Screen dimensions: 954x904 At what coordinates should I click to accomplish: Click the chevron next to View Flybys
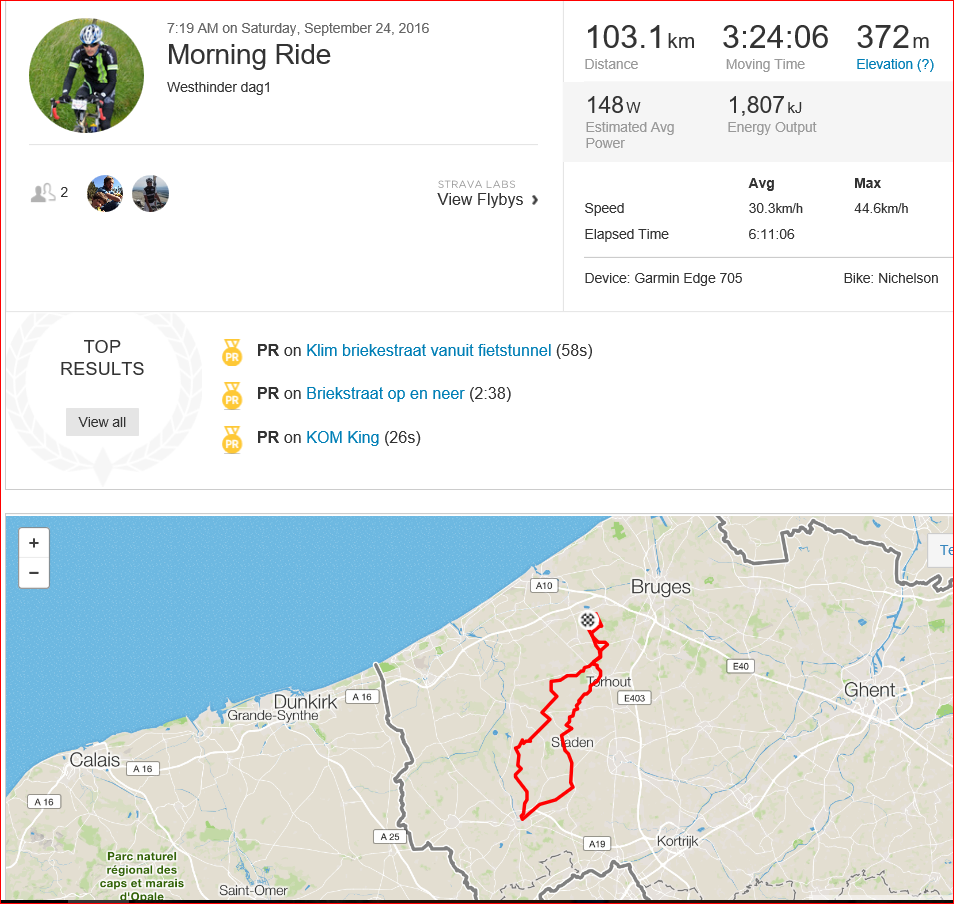(535, 200)
